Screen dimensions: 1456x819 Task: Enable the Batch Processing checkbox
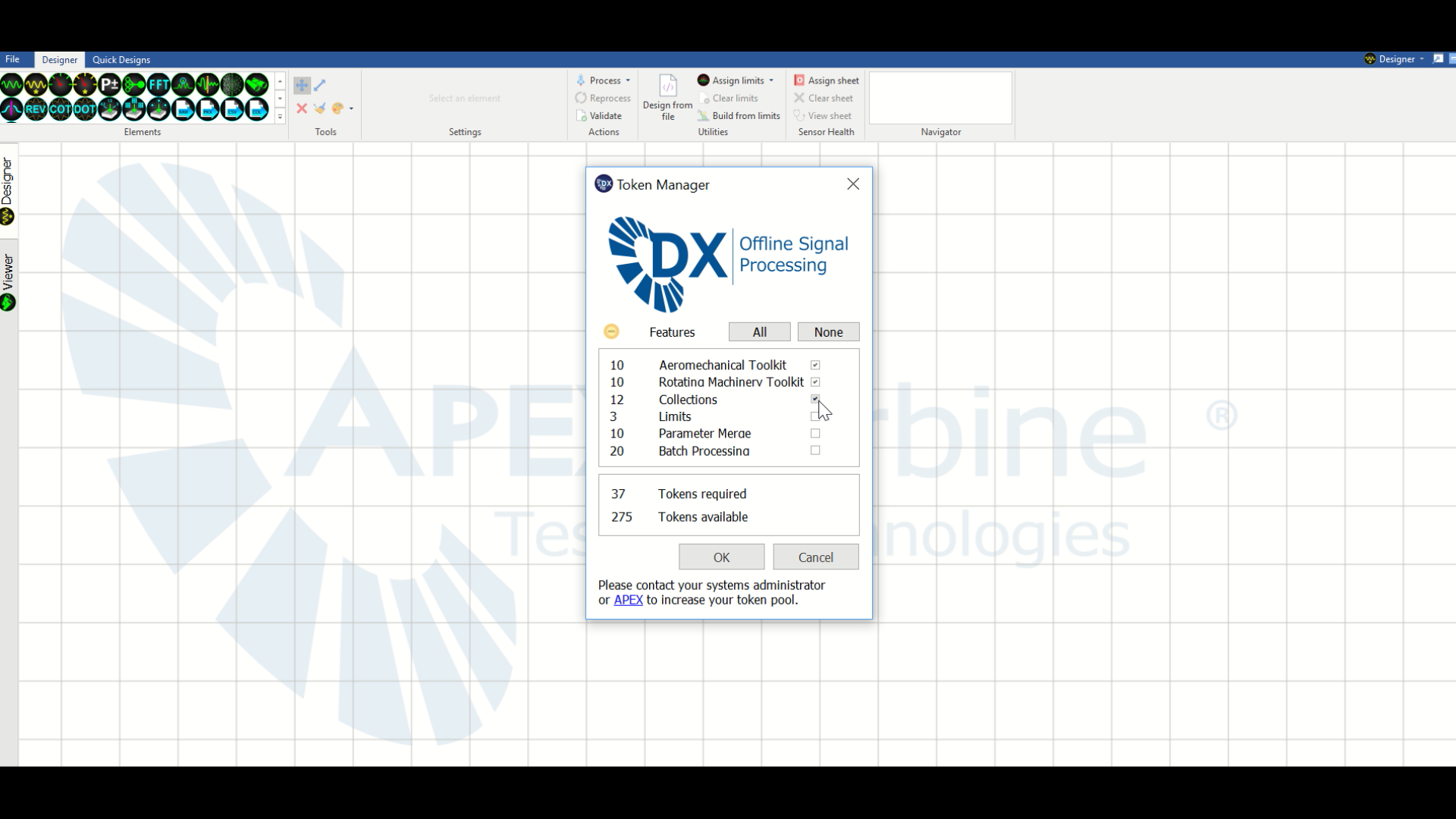(815, 450)
